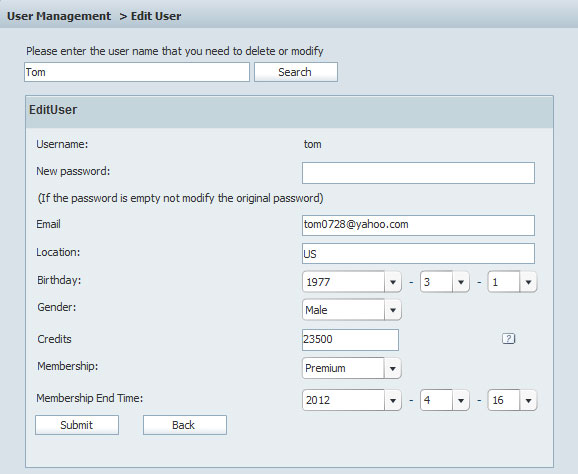Click the Back button
The height and width of the screenshot is (474, 578).
pyautogui.click(x=185, y=425)
